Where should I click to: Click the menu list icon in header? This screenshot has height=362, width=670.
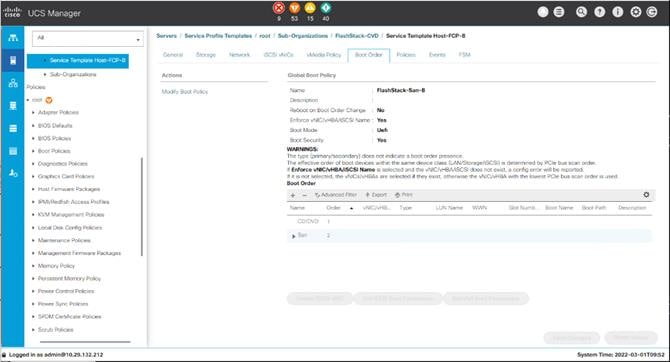click(559, 12)
